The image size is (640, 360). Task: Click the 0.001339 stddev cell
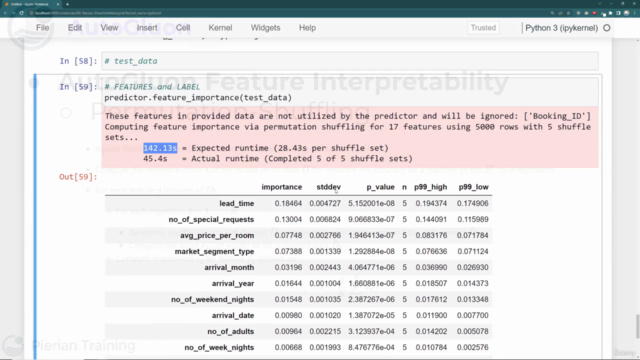tap(325, 251)
